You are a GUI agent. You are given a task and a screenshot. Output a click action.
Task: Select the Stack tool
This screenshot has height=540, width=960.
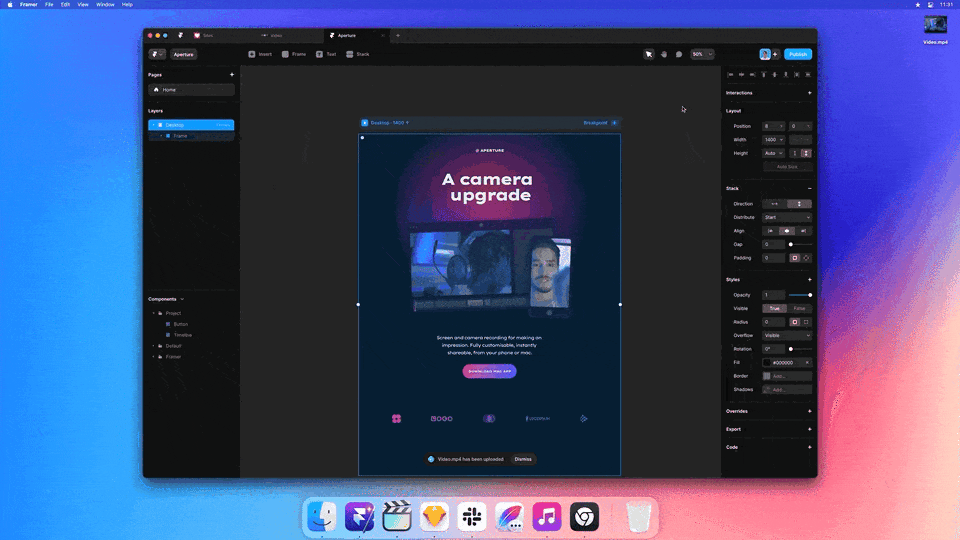[x=358, y=54]
